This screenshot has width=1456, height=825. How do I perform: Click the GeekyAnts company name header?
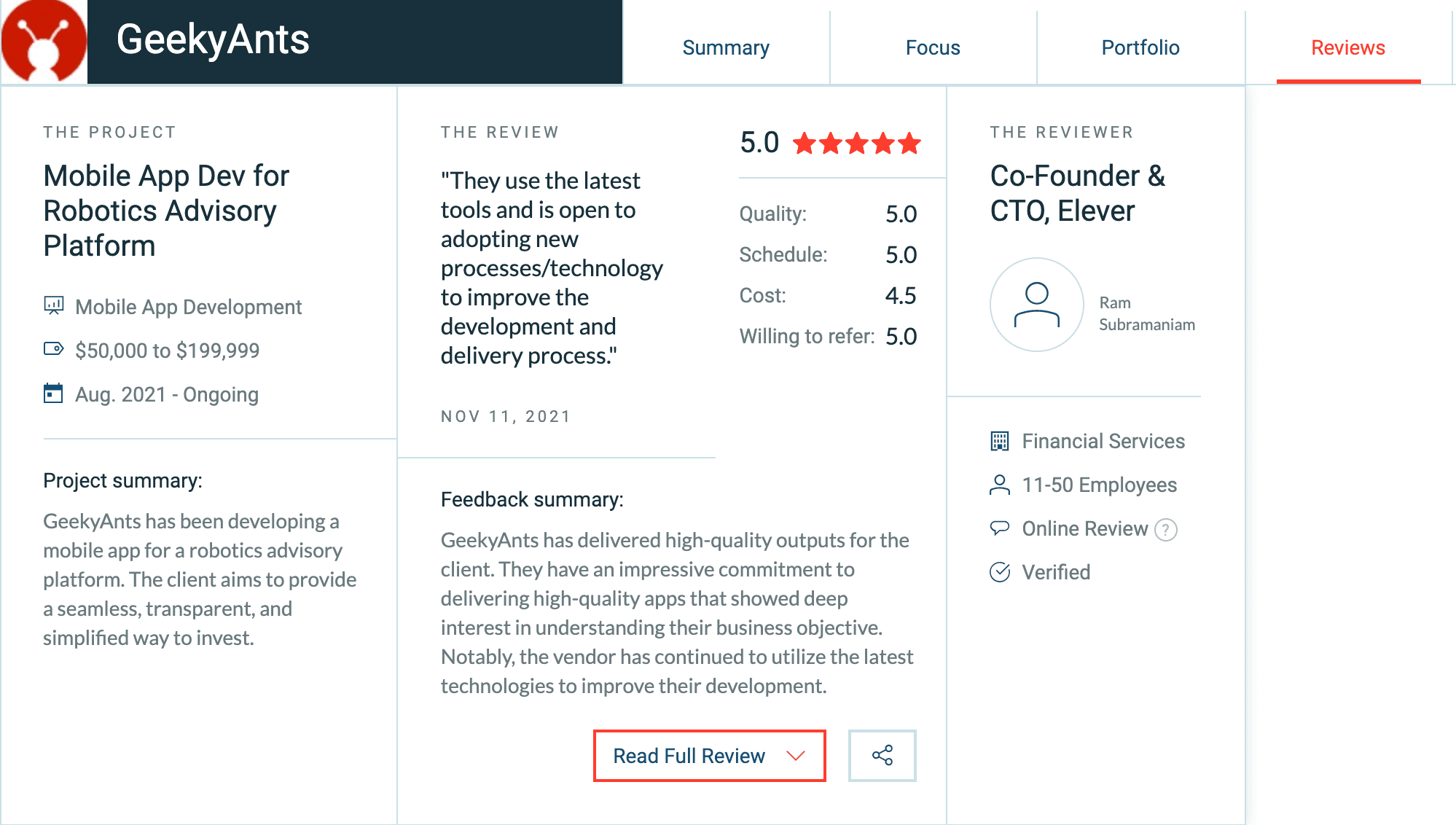tap(213, 39)
